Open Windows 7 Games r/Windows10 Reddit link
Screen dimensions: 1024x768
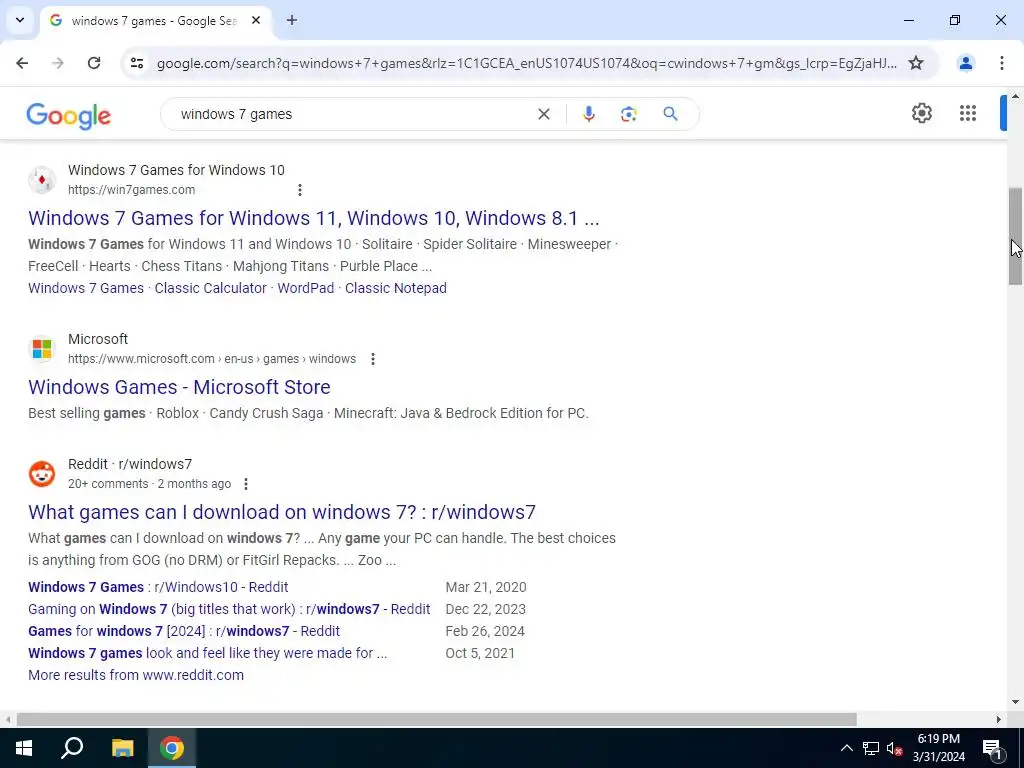click(158, 587)
